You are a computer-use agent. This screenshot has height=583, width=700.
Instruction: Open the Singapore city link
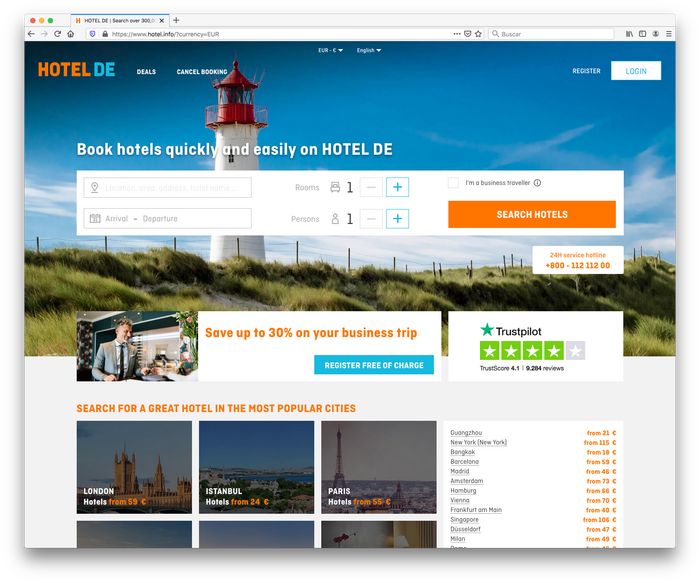click(x=464, y=520)
